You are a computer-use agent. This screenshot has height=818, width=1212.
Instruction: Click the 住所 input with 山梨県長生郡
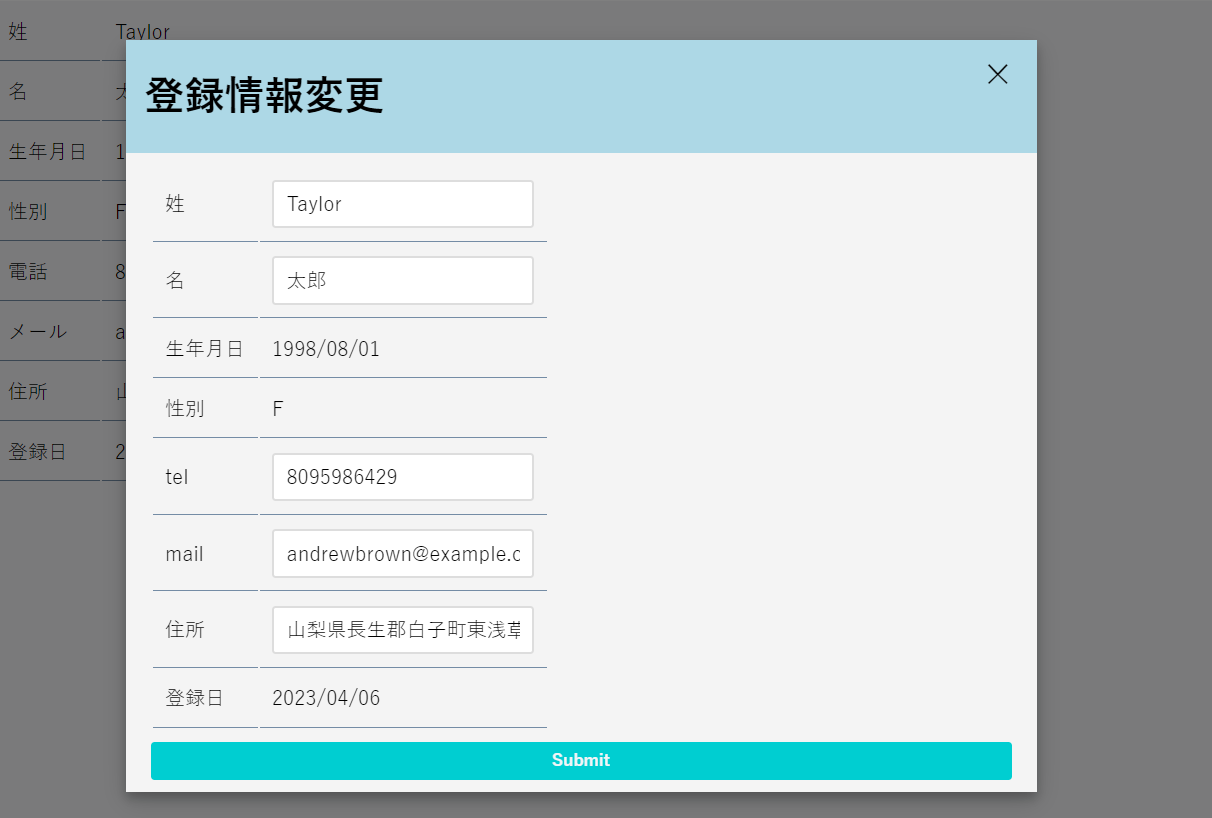403,630
